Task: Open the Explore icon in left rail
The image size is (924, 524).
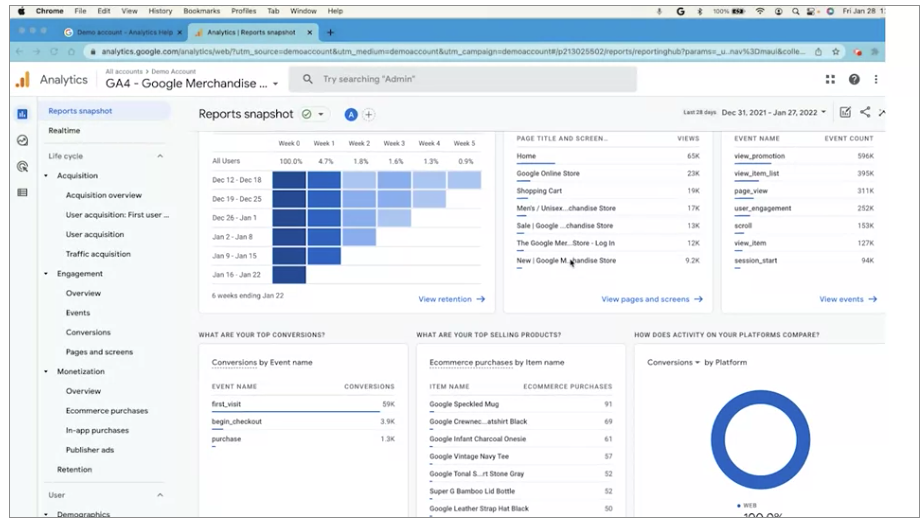Action: (22, 140)
